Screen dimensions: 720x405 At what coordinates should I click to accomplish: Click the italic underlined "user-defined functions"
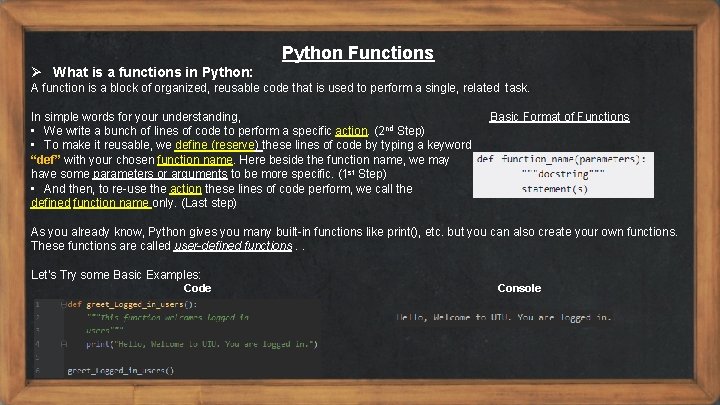[233, 246]
